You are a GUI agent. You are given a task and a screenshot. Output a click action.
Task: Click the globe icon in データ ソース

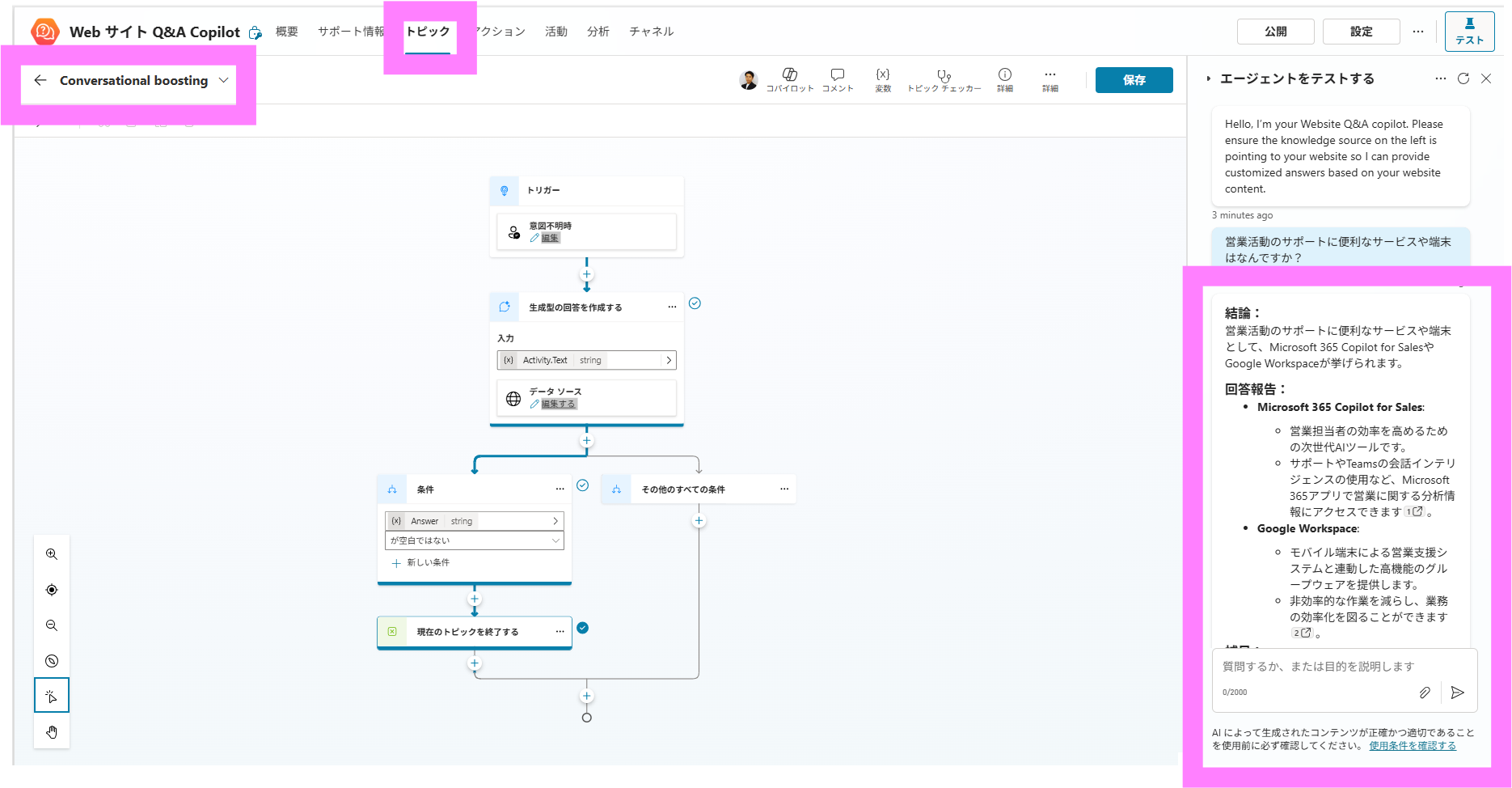pyautogui.click(x=513, y=398)
